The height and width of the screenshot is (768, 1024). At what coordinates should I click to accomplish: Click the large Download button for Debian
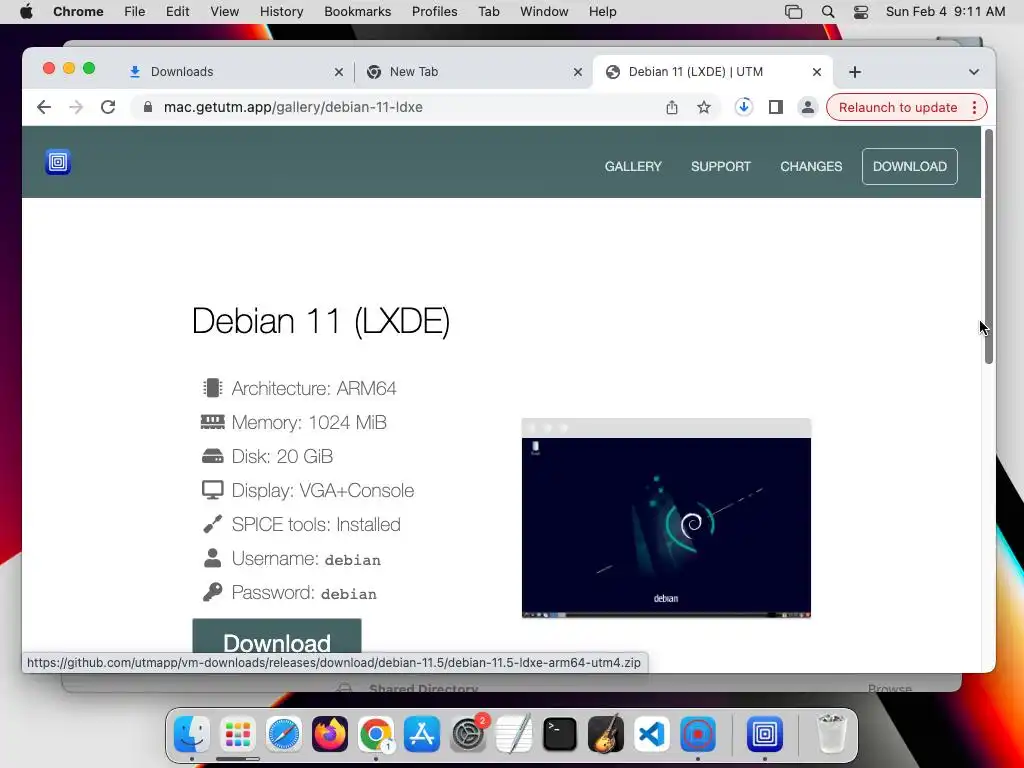pos(277,635)
